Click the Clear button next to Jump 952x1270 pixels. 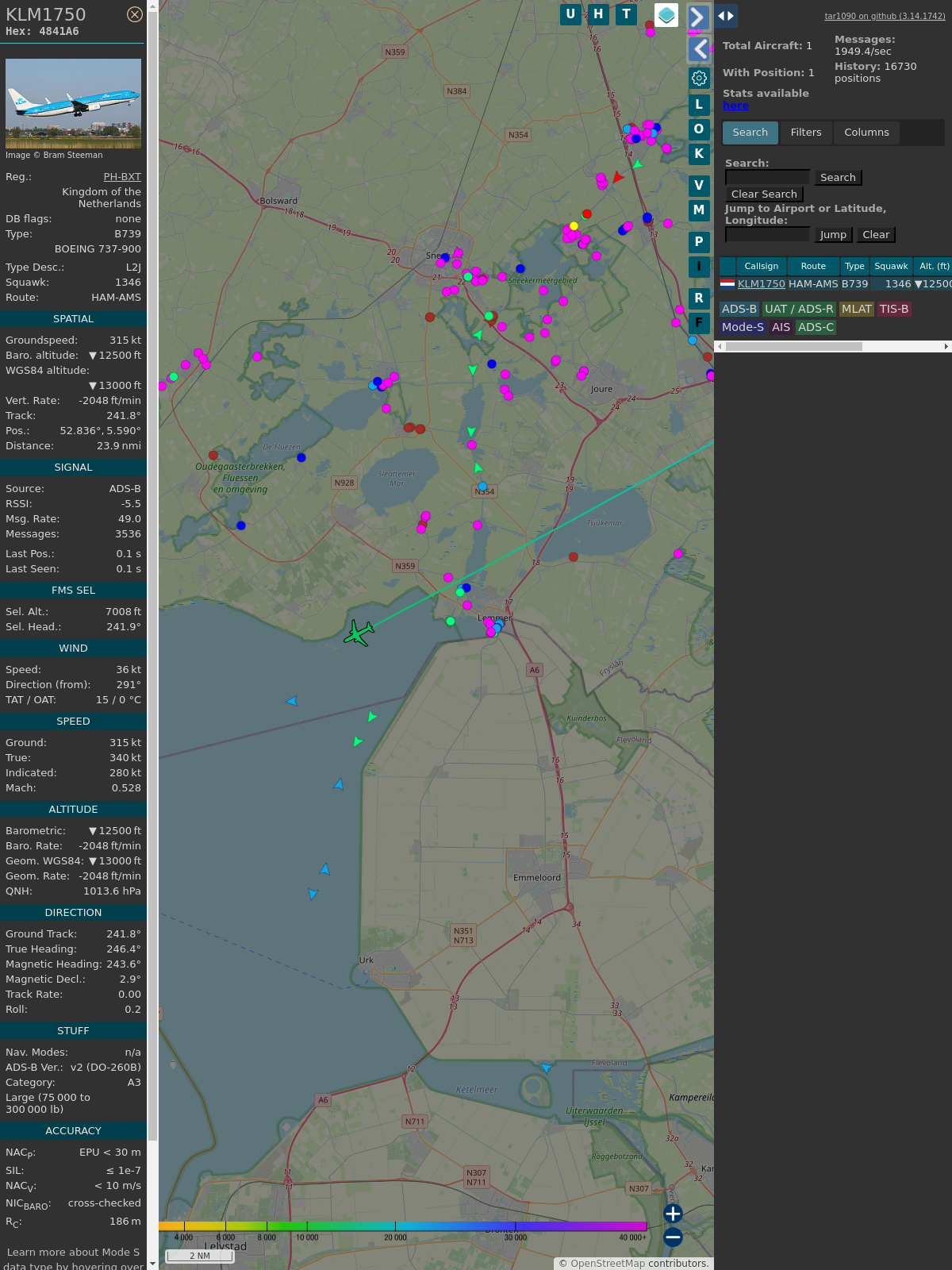click(x=876, y=235)
